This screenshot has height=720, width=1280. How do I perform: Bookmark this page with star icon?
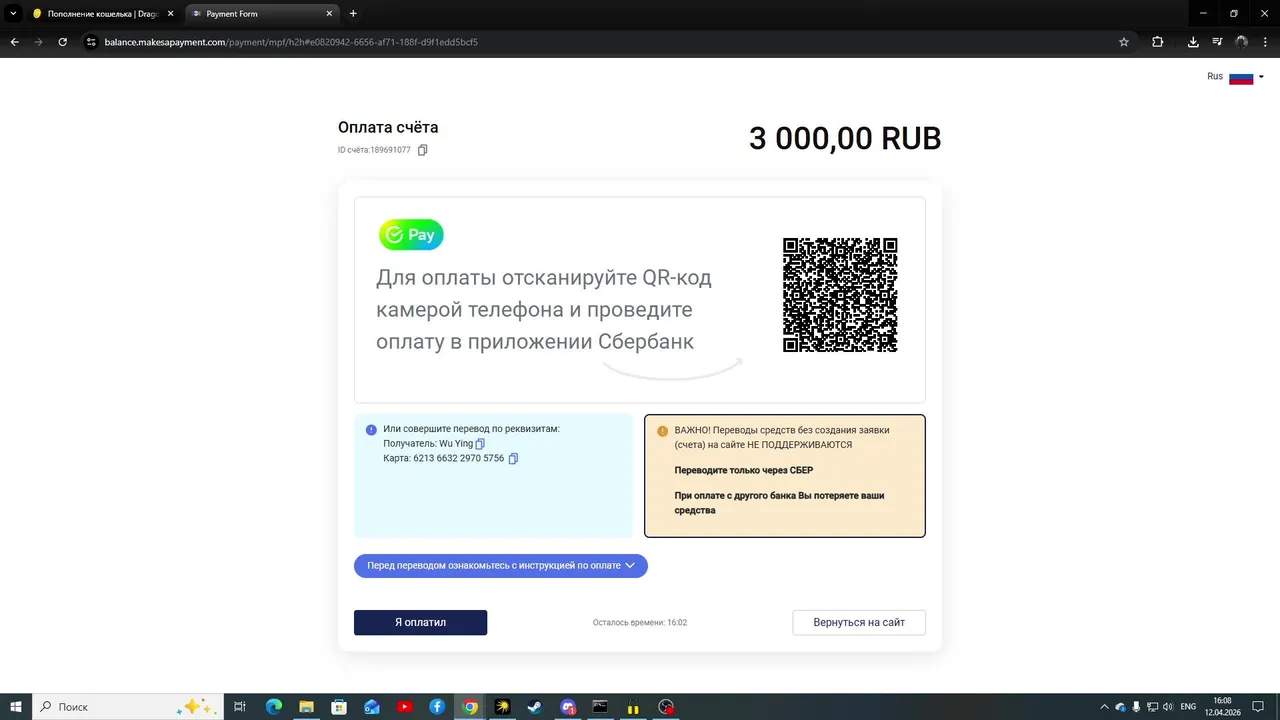click(1124, 42)
